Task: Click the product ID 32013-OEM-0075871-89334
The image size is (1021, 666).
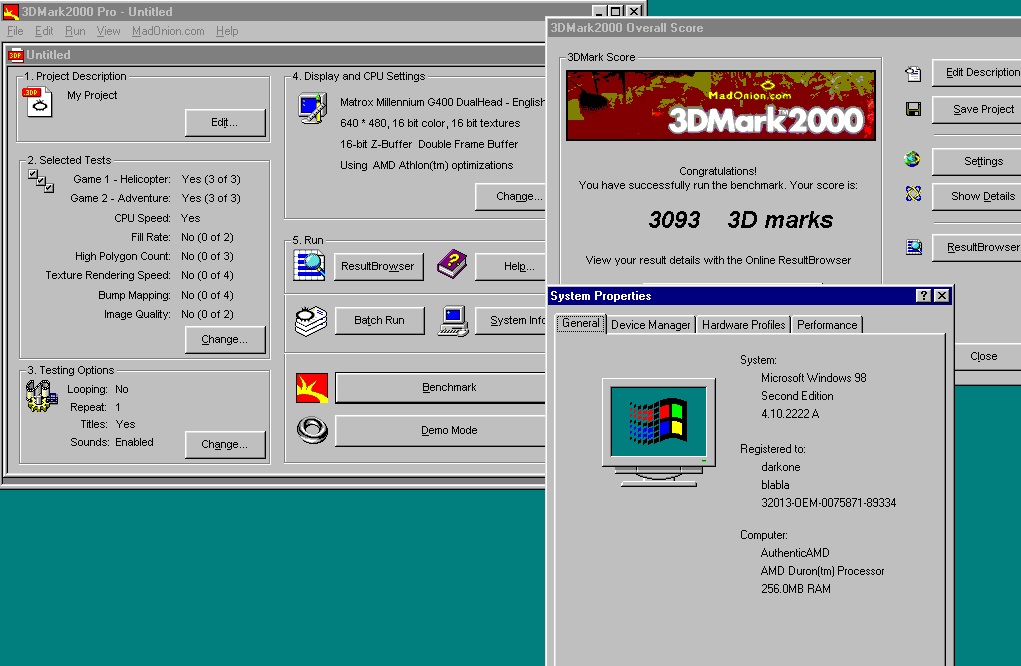Action: point(828,503)
